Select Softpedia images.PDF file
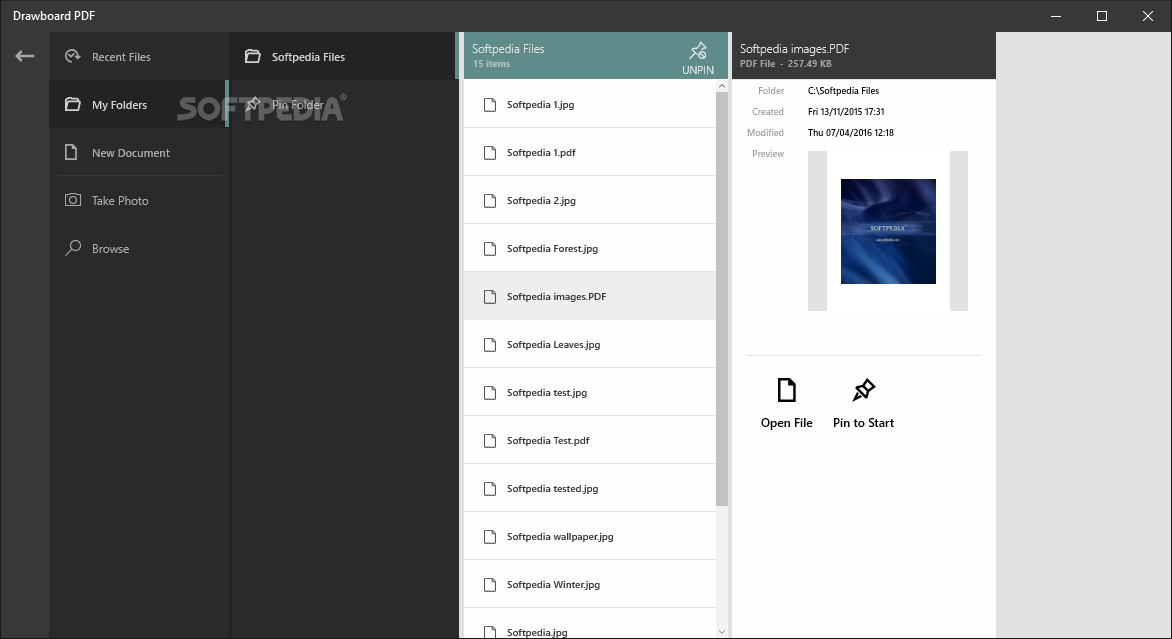The image size is (1172, 639). (x=590, y=296)
